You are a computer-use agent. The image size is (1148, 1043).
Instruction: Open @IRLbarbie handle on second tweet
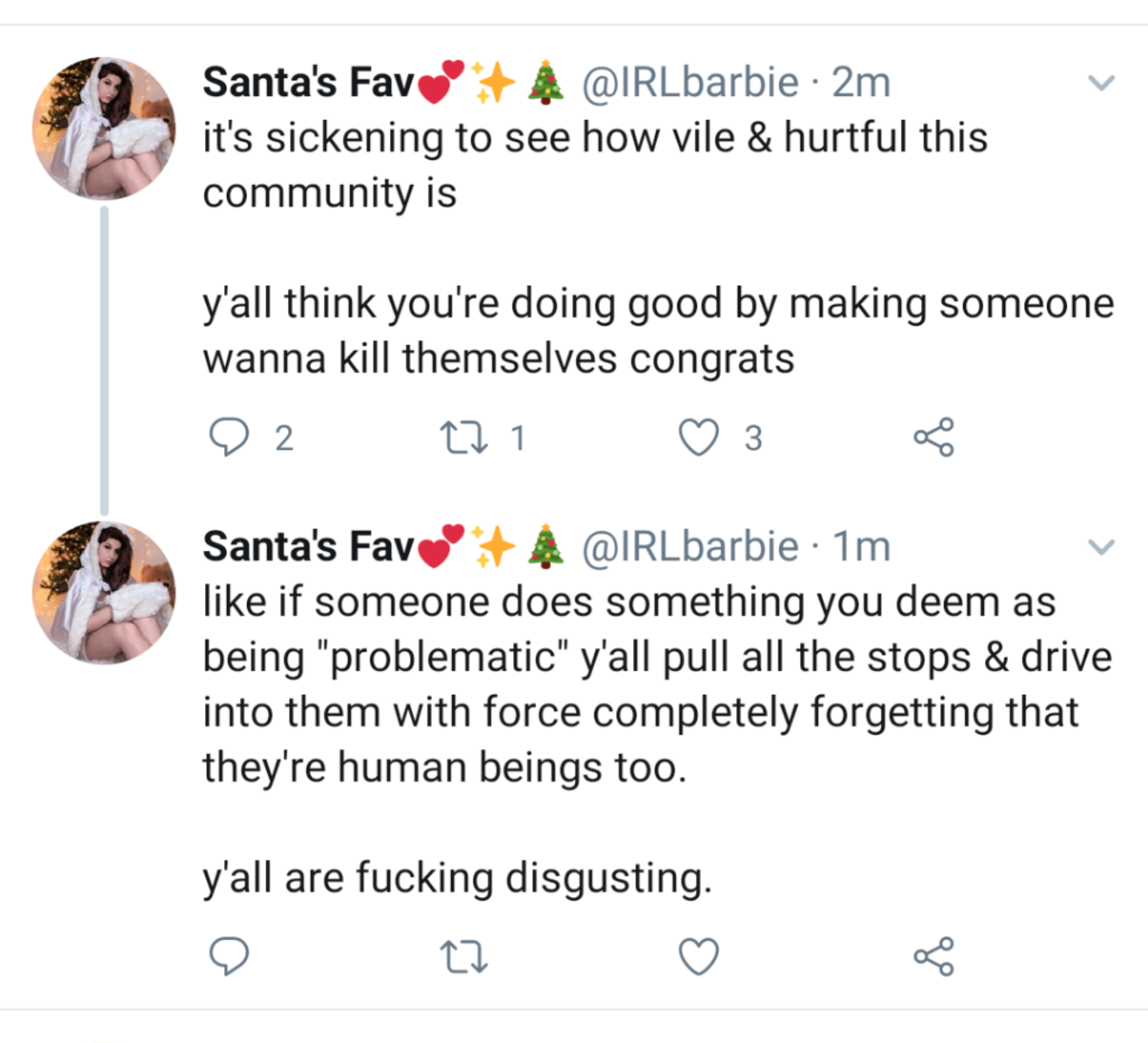pos(689,546)
